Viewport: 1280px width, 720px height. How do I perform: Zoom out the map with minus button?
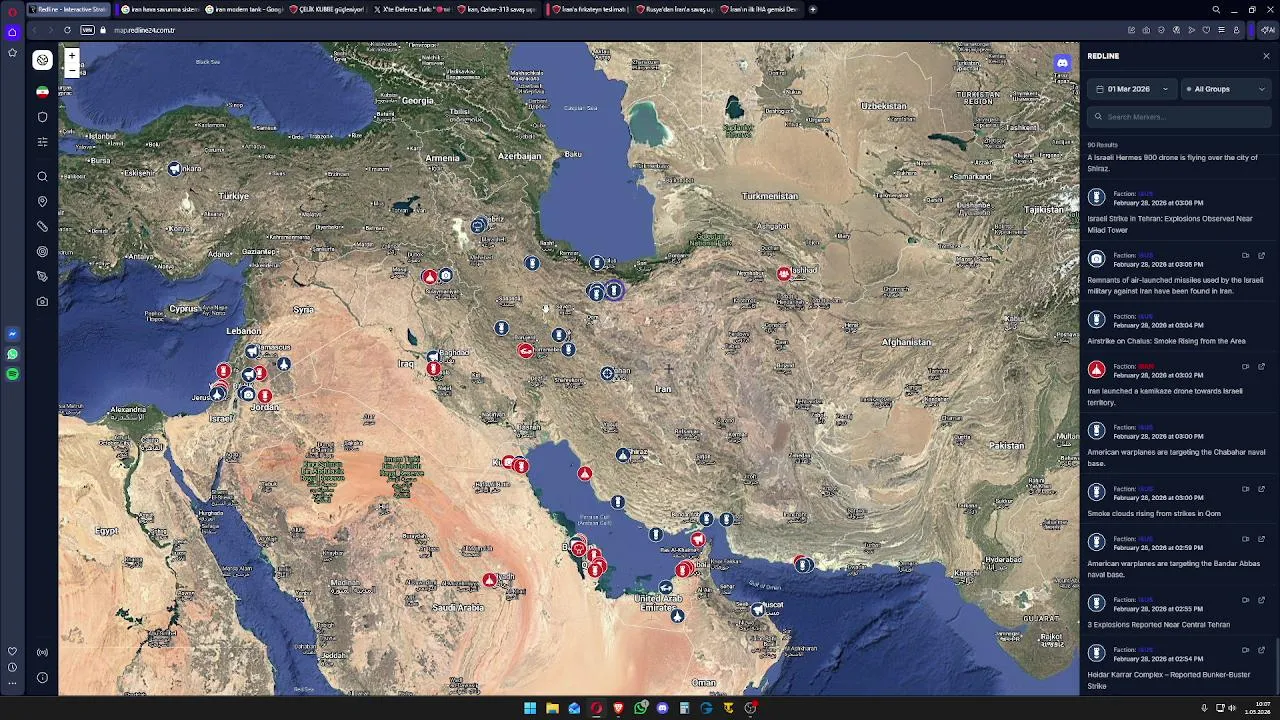click(72, 72)
